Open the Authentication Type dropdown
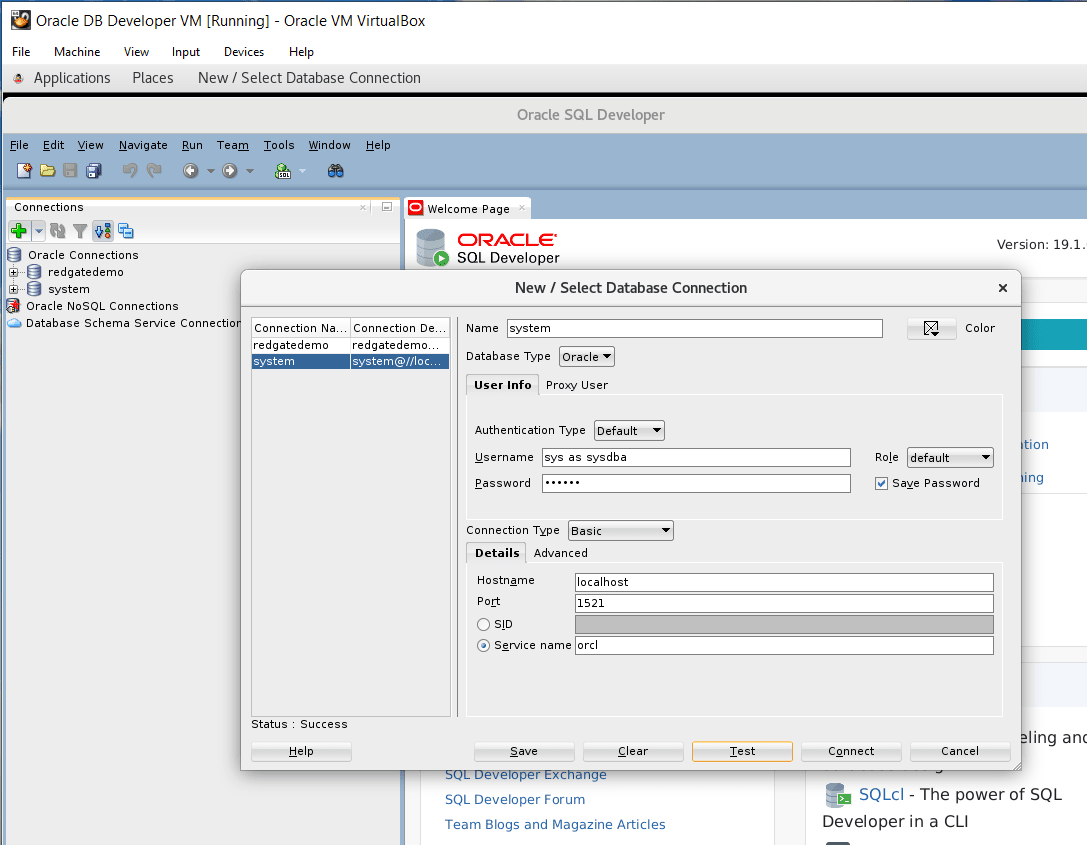 (x=629, y=430)
